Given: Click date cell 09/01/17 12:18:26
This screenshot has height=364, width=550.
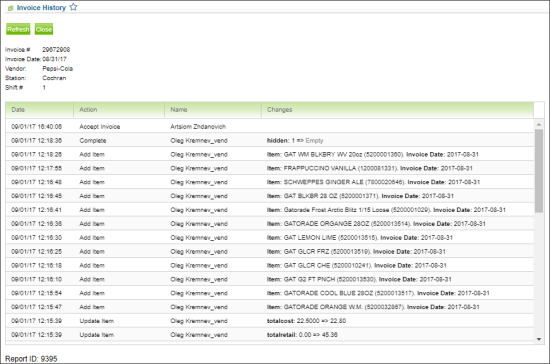Looking at the screenshot, I should coord(36,154).
